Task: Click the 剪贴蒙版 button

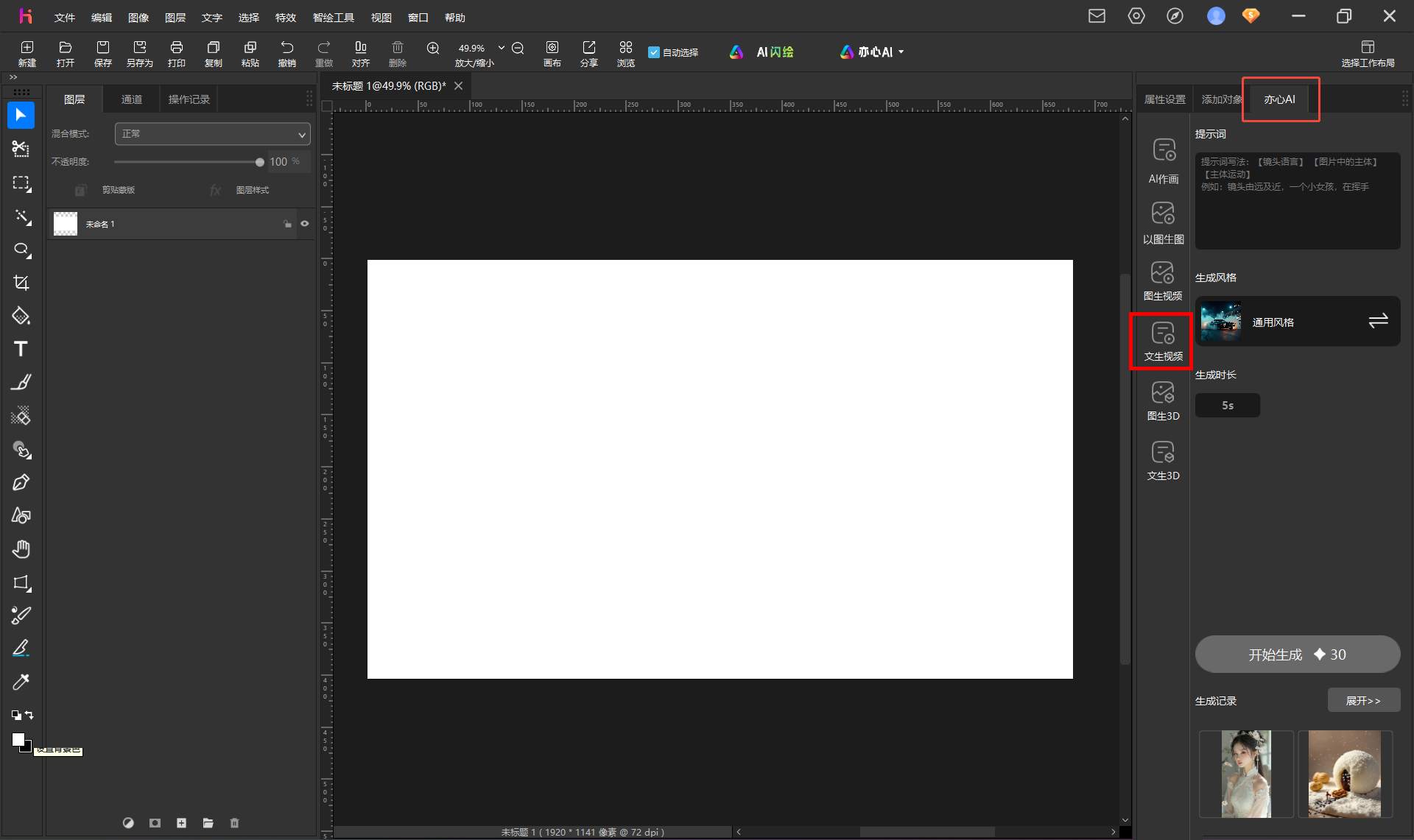Action: pos(105,190)
